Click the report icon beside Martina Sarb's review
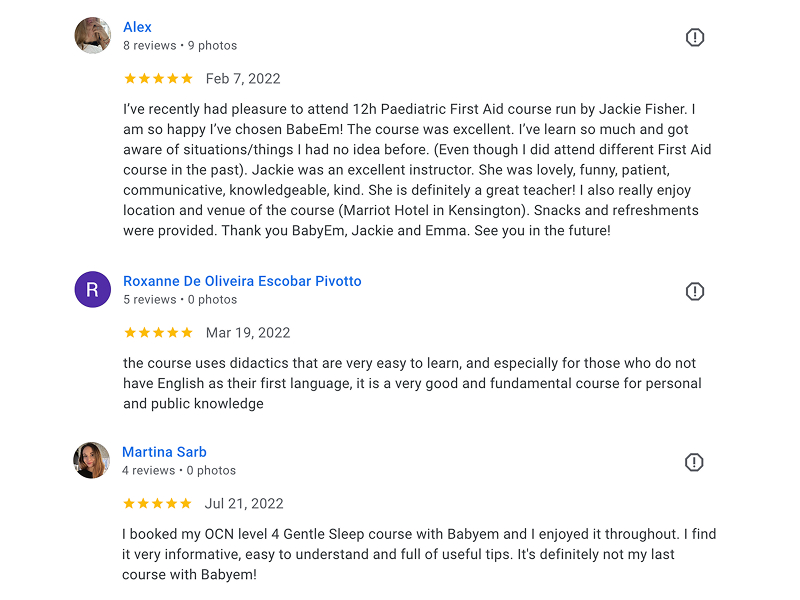 [693, 462]
